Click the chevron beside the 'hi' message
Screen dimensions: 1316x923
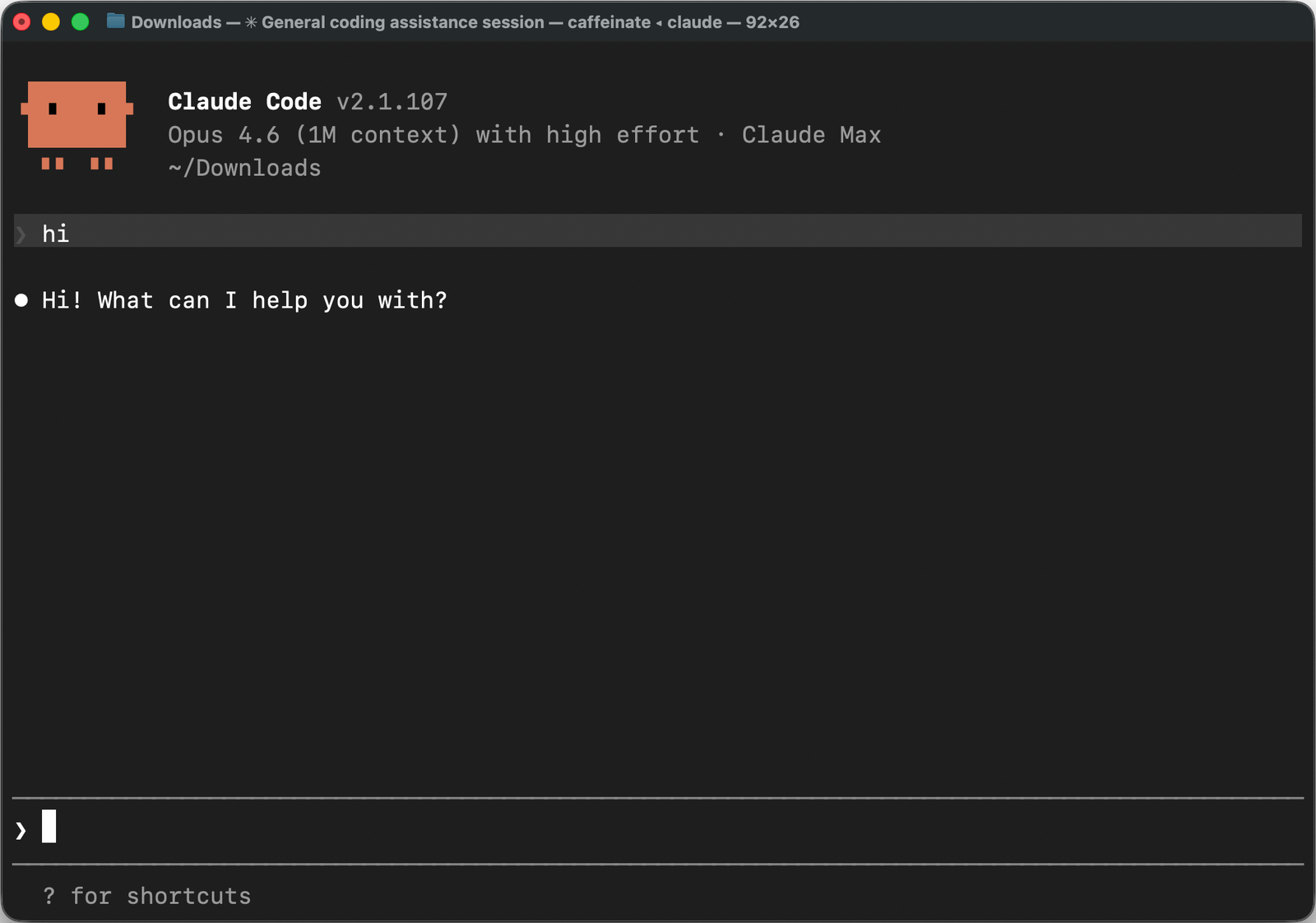click(21, 234)
